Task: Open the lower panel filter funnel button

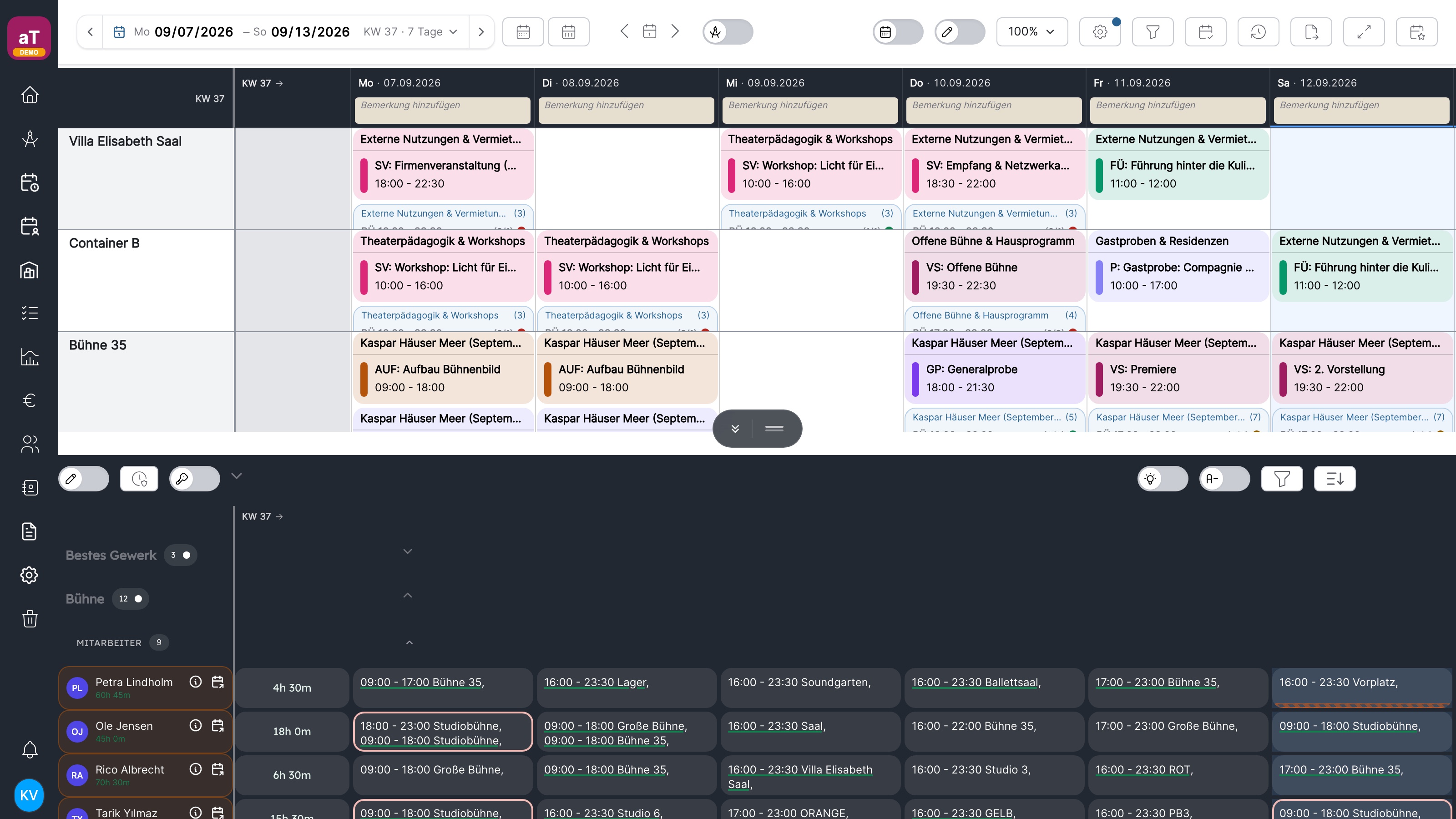Action: pyautogui.click(x=1282, y=479)
